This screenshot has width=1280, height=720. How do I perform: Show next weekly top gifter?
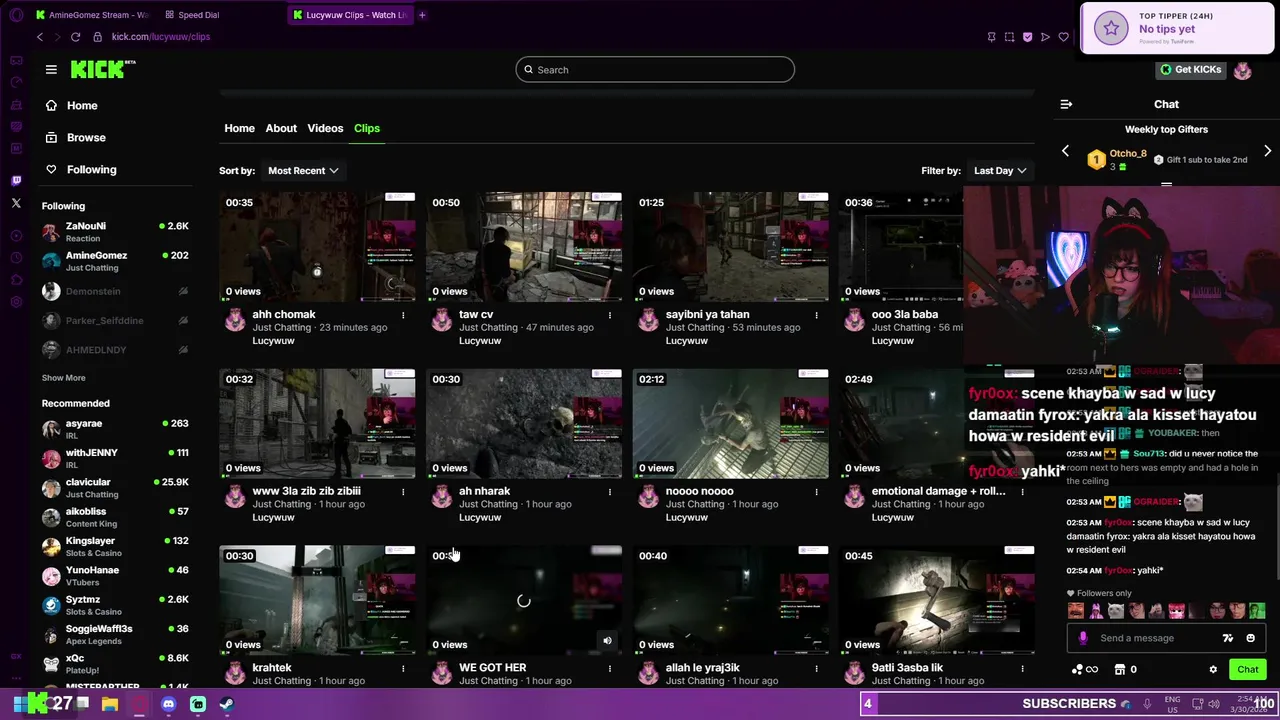pos(1267,151)
